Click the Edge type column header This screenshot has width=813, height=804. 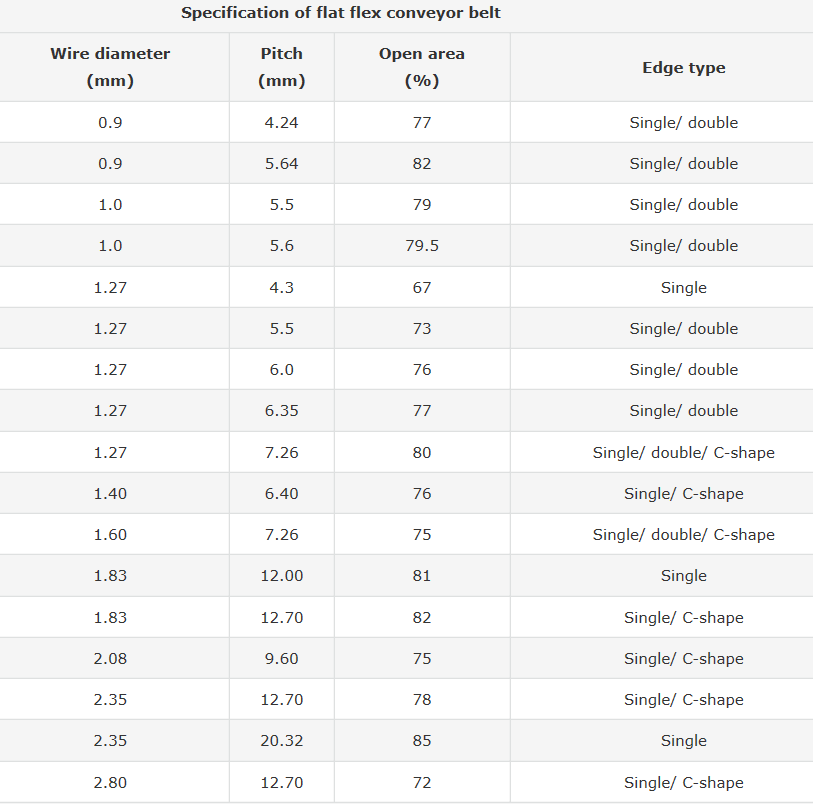tap(683, 67)
